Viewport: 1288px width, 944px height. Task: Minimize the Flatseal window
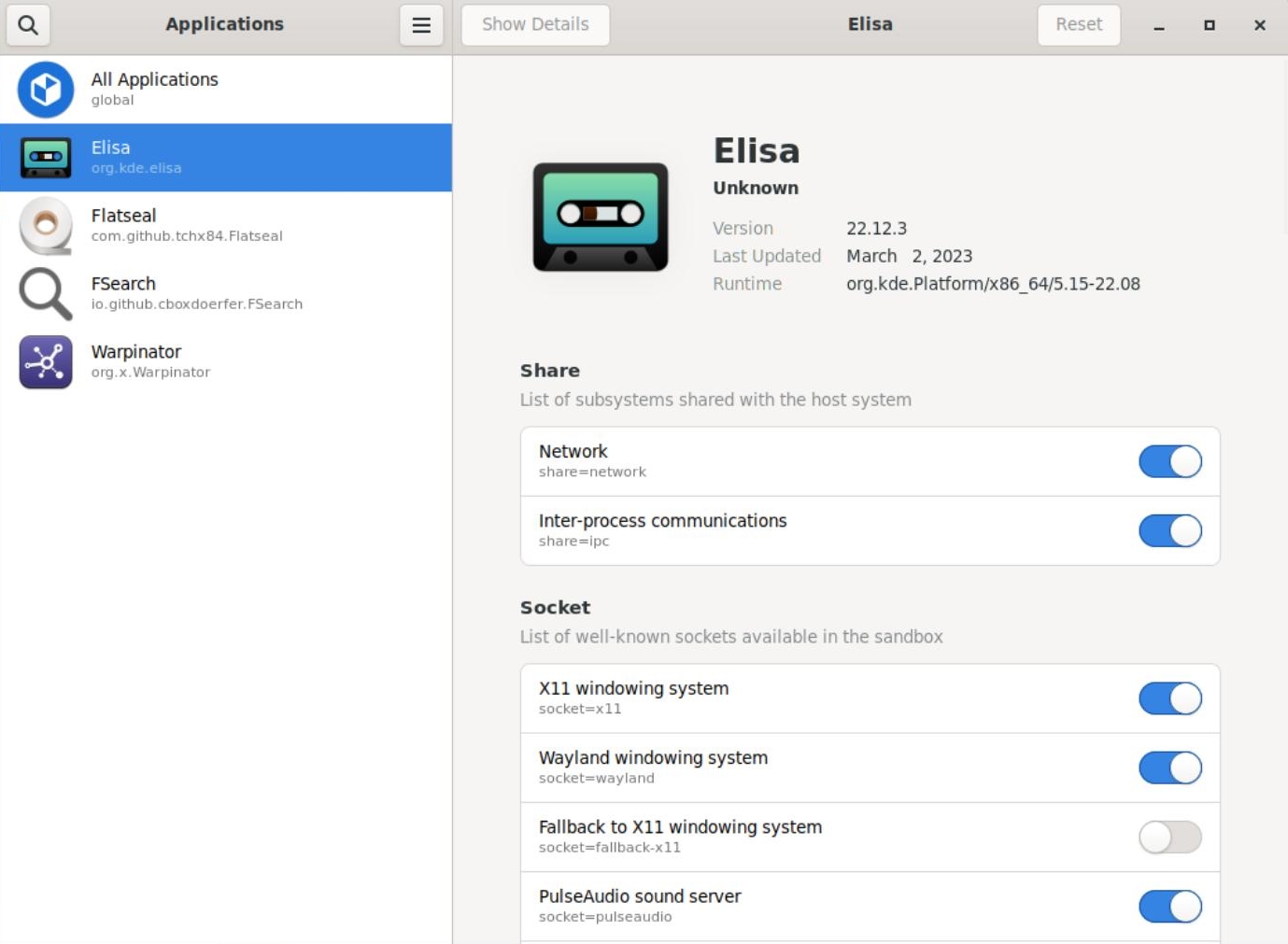pos(1159,25)
